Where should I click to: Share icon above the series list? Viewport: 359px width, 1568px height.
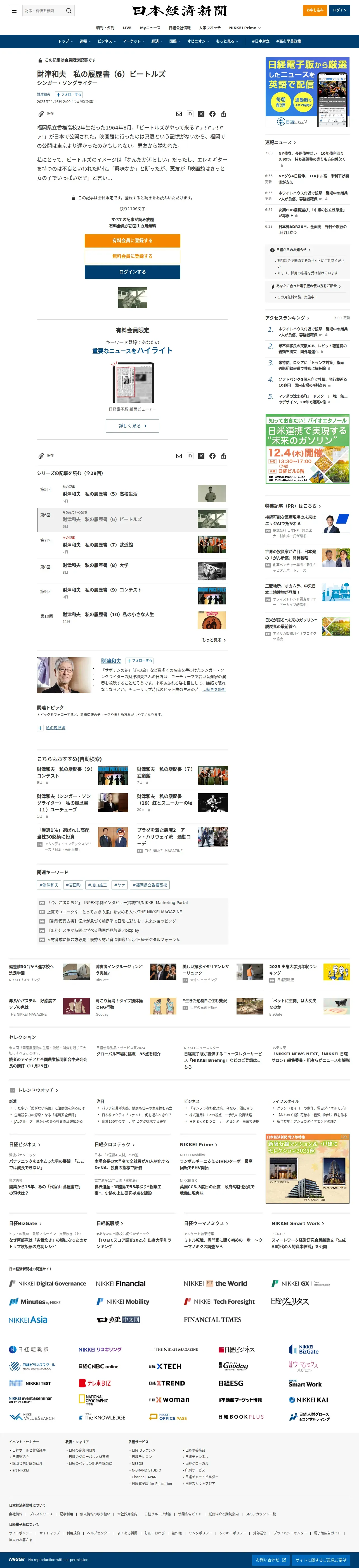click(x=224, y=456)
